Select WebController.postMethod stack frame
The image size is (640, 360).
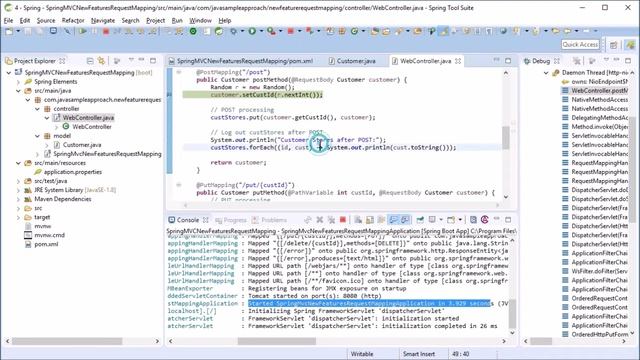[599, 91]
